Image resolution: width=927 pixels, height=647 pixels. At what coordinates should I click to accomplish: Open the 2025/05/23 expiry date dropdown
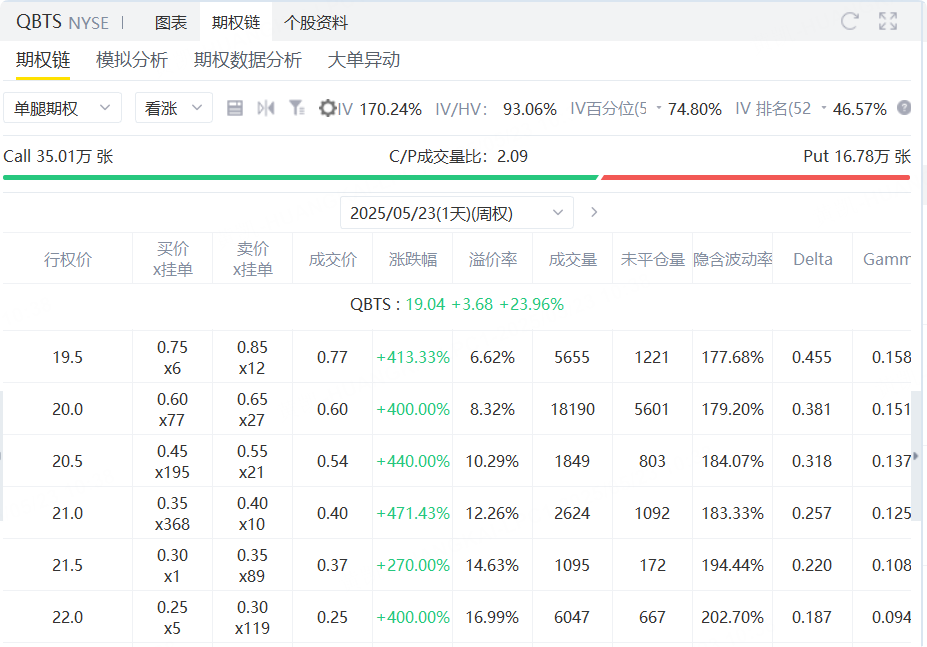point(456,213)
